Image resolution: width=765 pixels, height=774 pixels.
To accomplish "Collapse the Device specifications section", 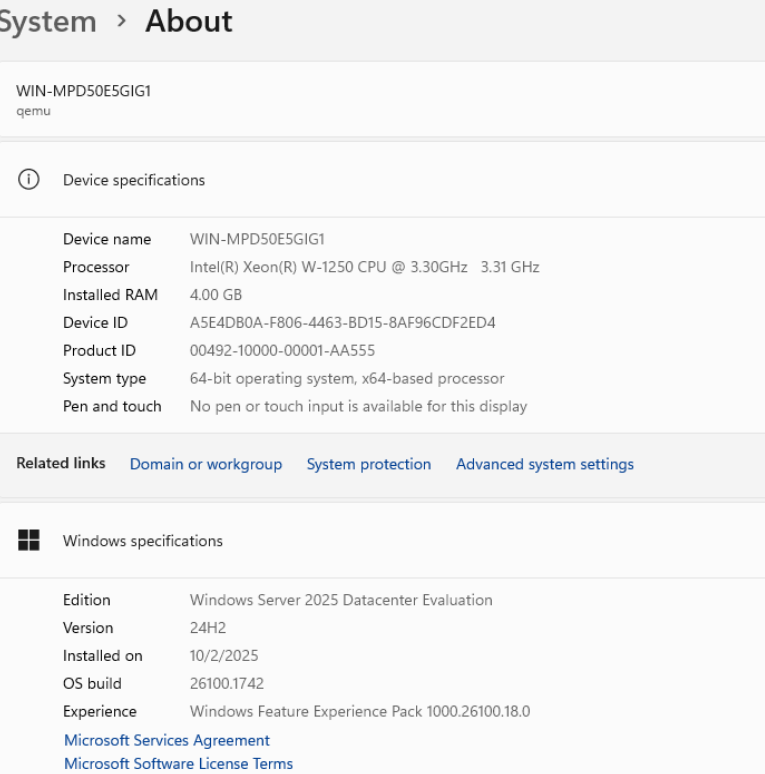I will coord(134,180).
